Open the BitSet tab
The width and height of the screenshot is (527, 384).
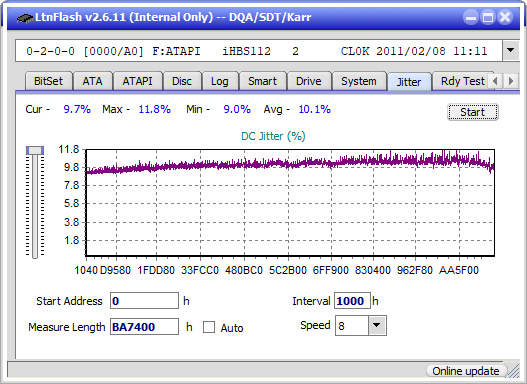pos(48,81)
